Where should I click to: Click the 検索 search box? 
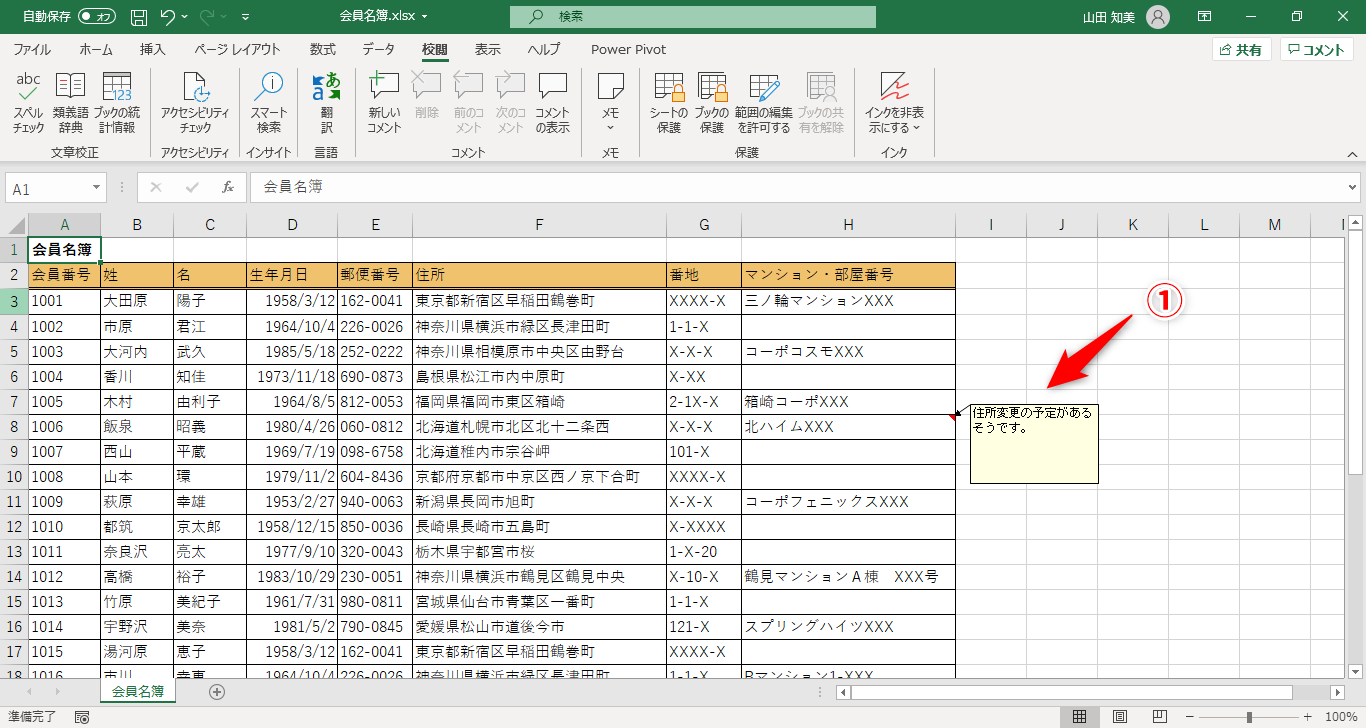tap(693, 17)
